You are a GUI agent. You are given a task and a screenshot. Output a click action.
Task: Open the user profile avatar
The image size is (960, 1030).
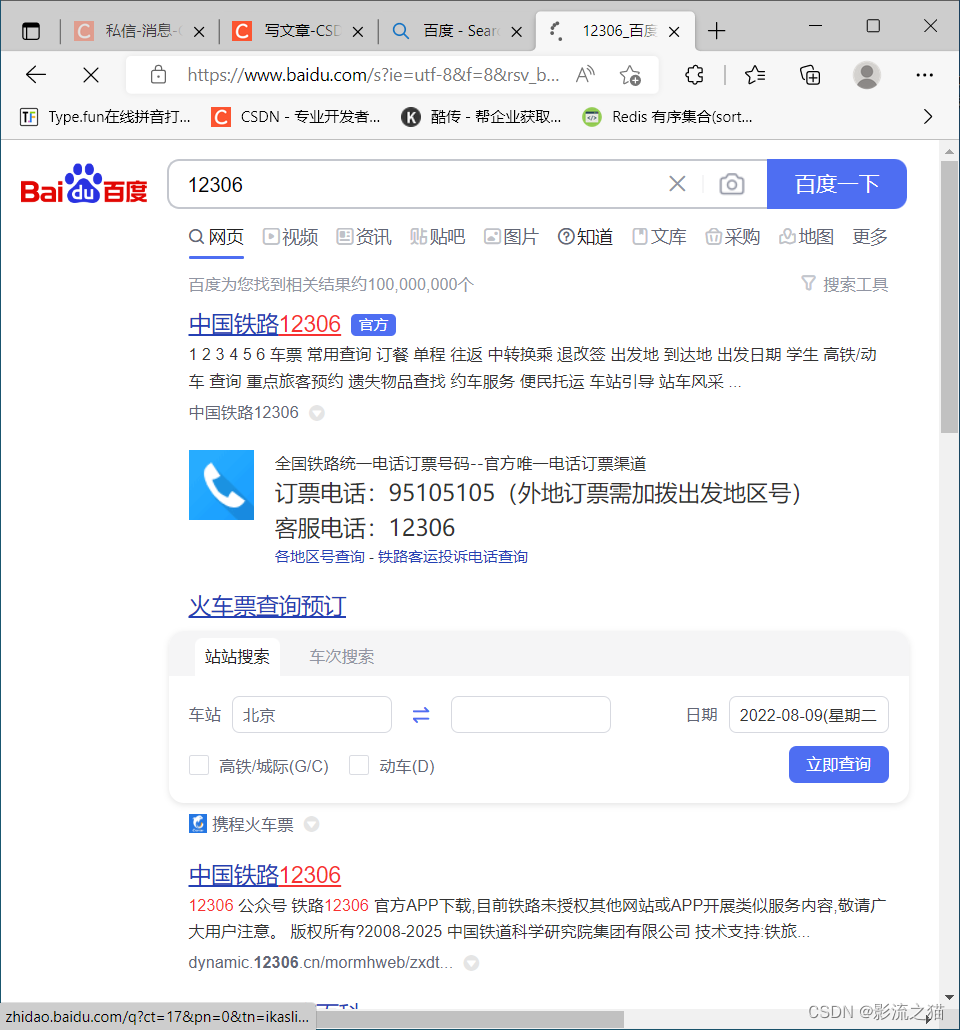866,75
